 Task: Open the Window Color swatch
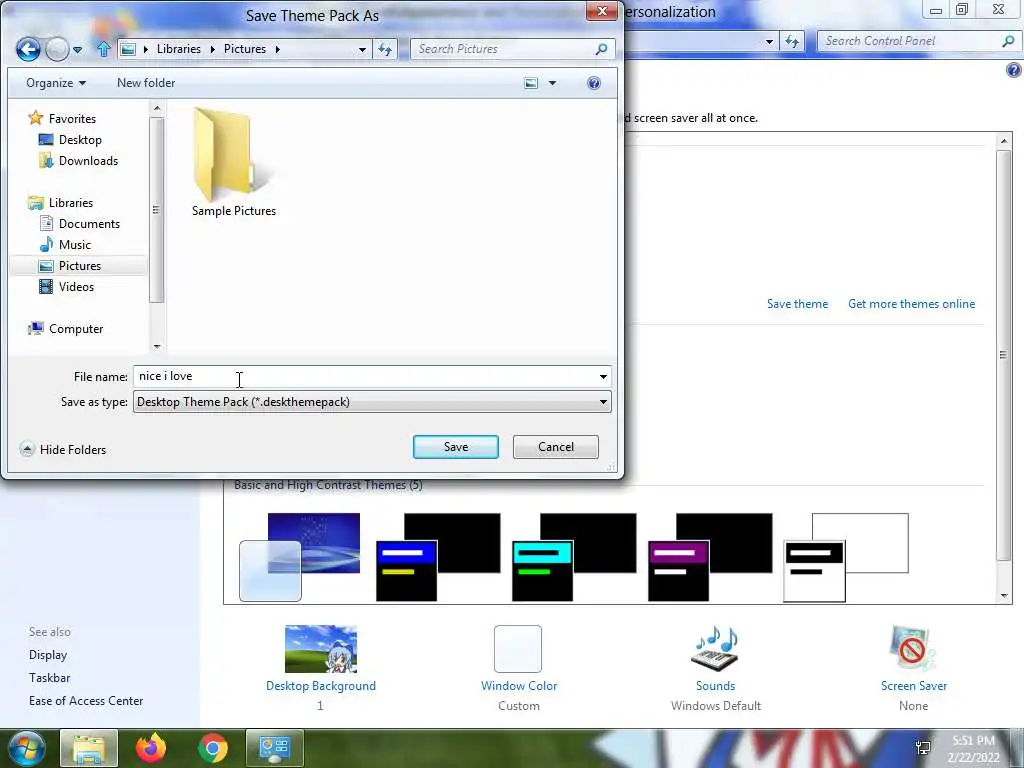click(x=518, y=648)
